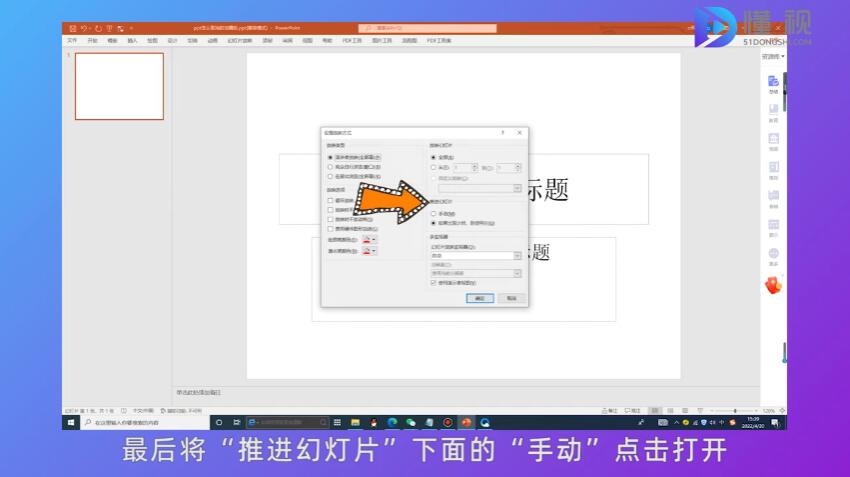Click the 取消 (Cancel) button
The width and height of the screenshot is (850, 477).
pyautogui.click(x=510, y=298)
